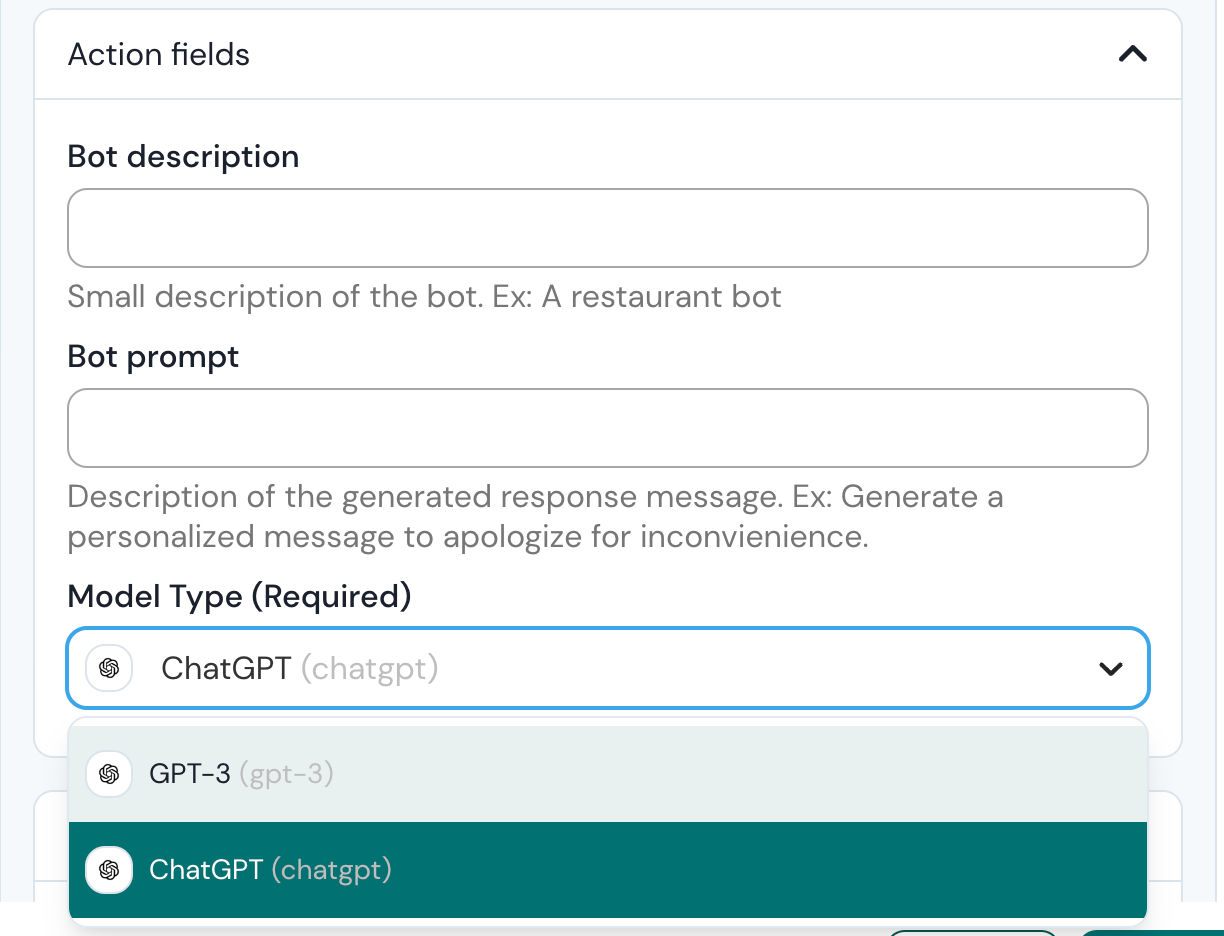This screenshot has height=936, width=1224.
Task: Click the OpenAI icon beside GPT-3
Action: coord(110,774)
